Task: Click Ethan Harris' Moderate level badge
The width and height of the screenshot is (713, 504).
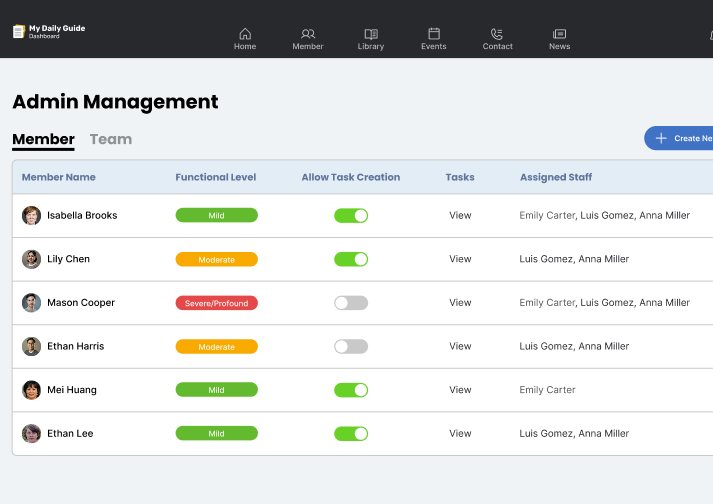Action: point(216,347)
